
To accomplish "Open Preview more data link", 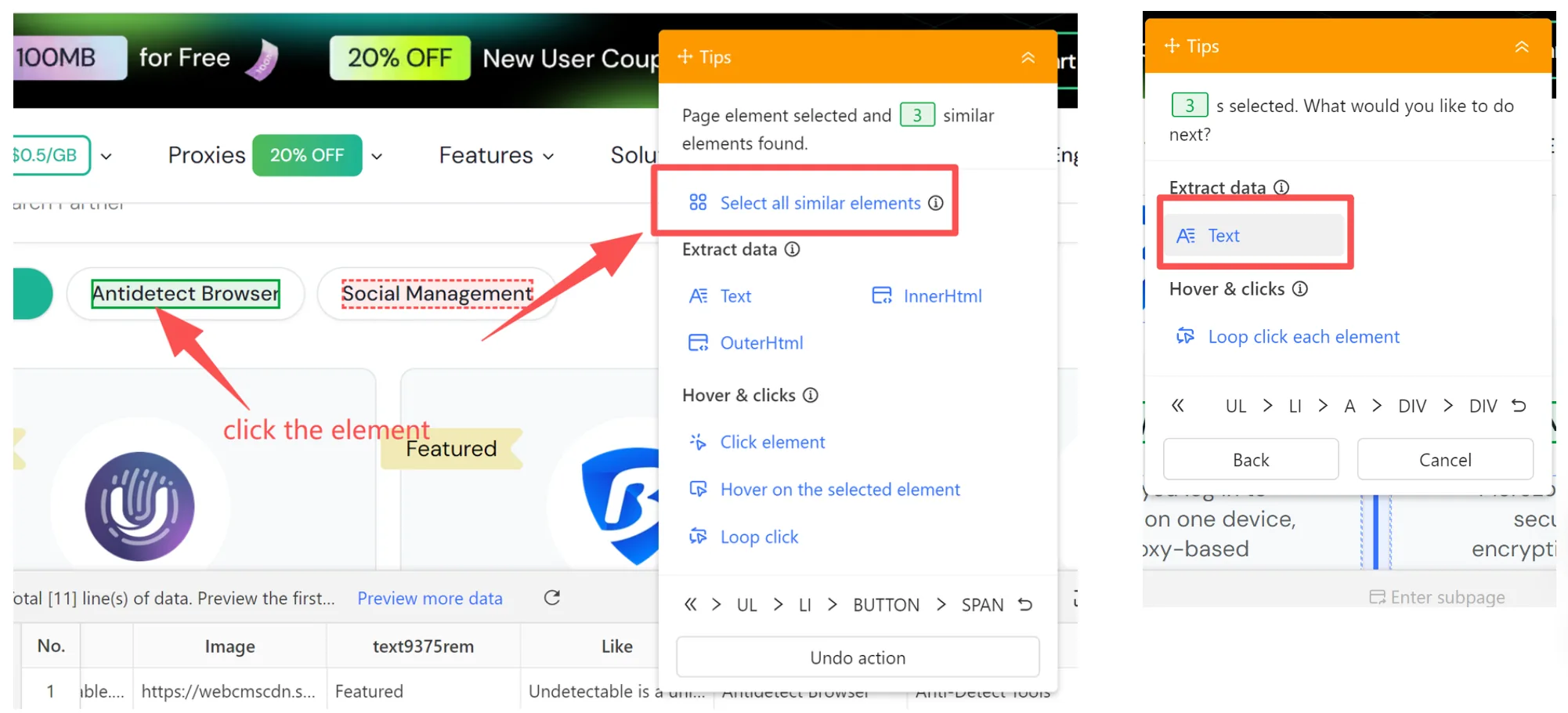I will [430, 598].
